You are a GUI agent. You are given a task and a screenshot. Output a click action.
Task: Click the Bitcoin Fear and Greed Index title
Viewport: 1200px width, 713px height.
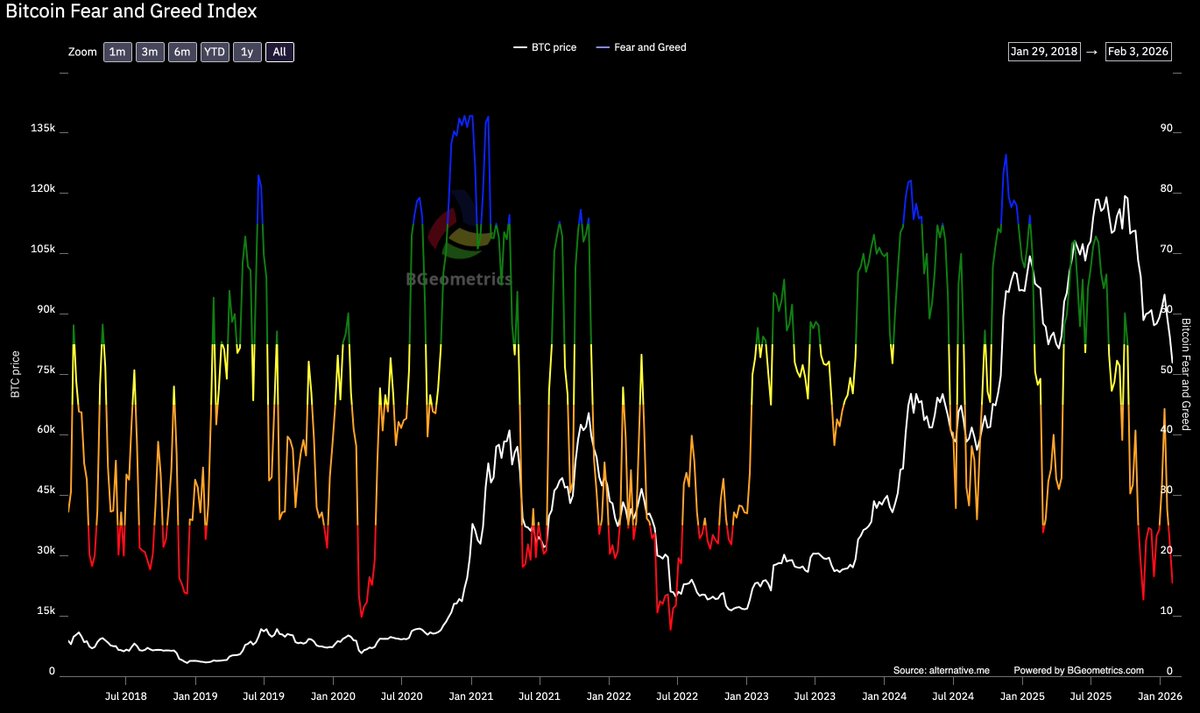click(x=132, y=12)
